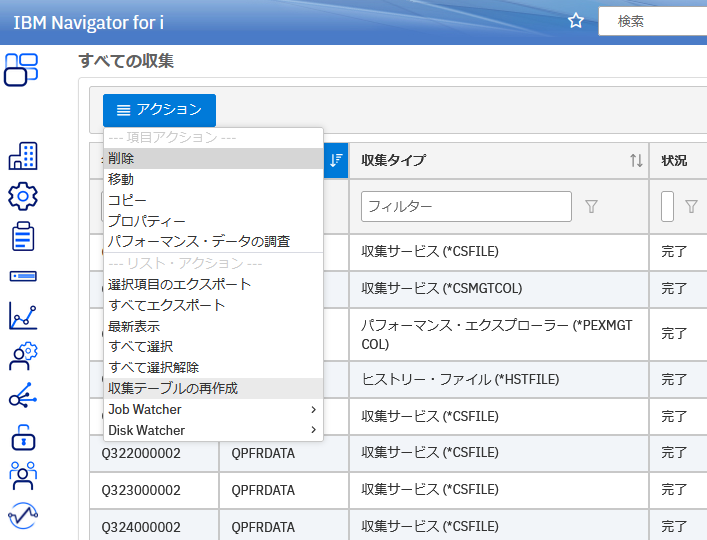This screenshot has height=540, width=707.
Task: Open the circular monitor pulse icon
Action: coord(23,516)
